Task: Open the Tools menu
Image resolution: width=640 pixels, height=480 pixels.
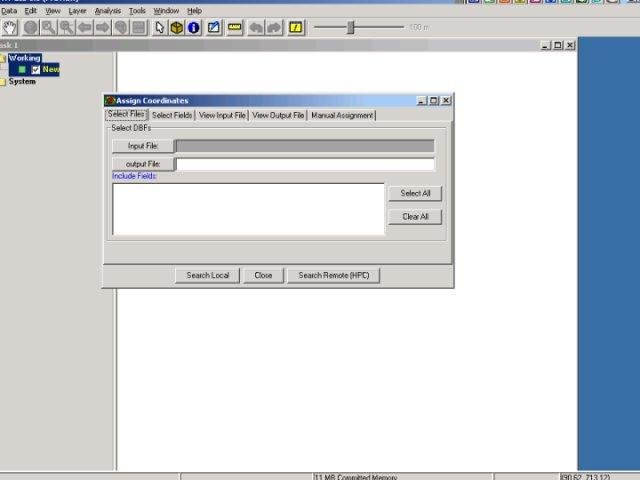Action: point(137,11)
